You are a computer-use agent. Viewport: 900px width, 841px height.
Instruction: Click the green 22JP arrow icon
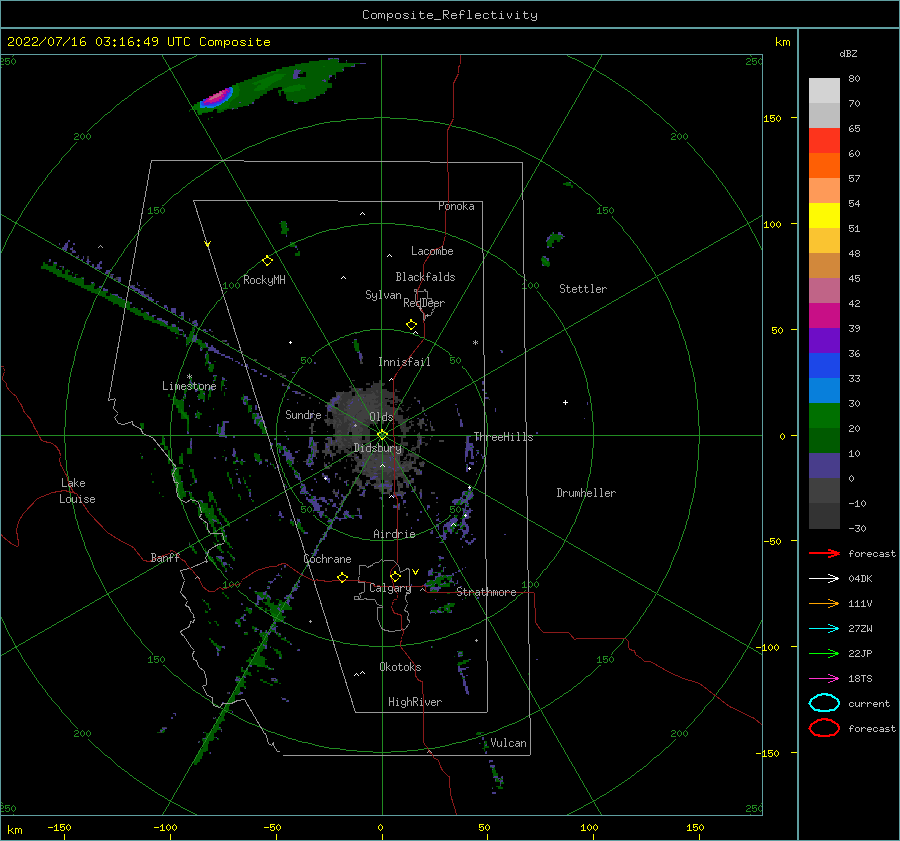(x=824, y=653)
